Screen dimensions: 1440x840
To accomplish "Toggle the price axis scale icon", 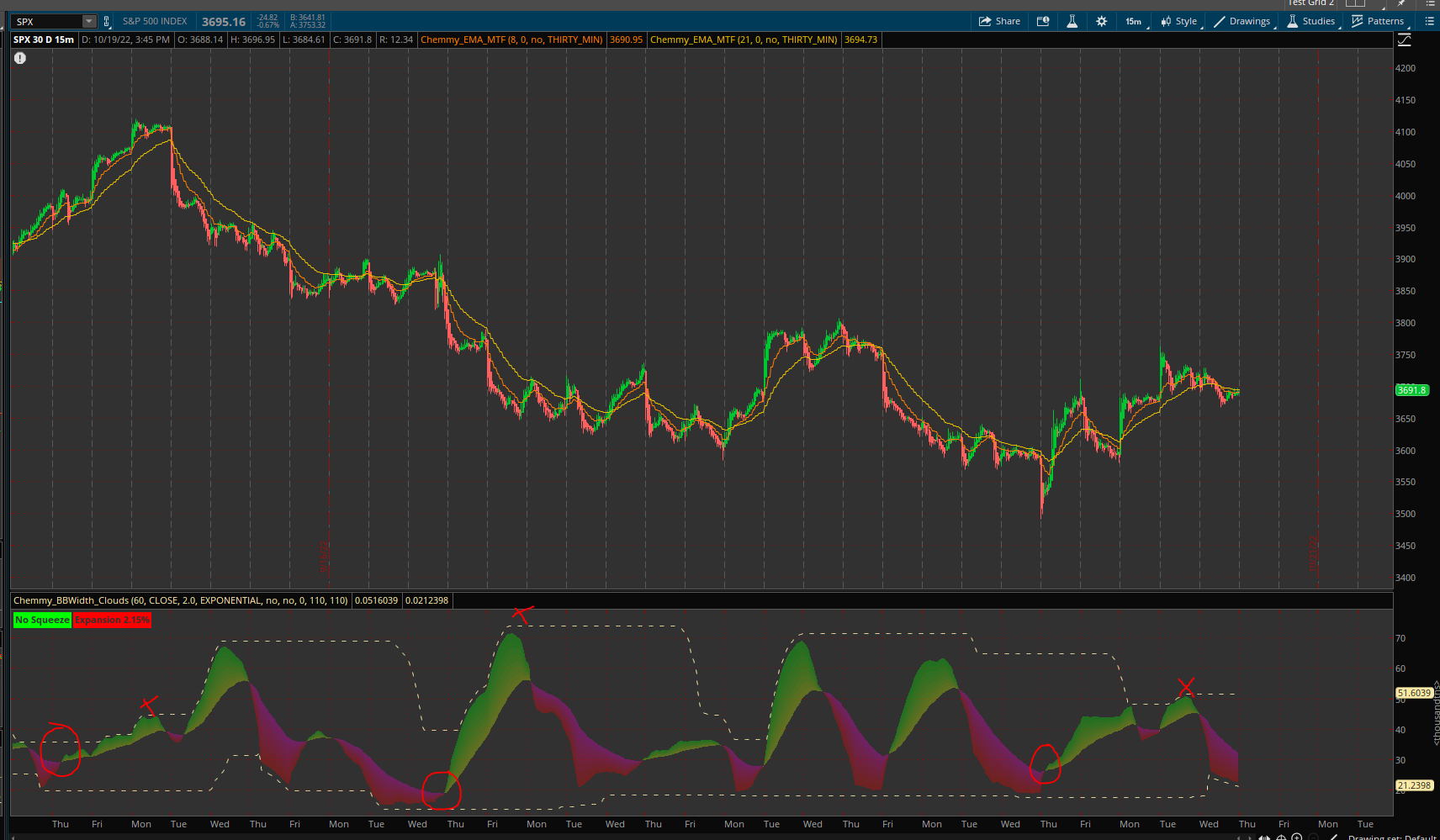I will pyautogui.click(x=1404, y=40).
